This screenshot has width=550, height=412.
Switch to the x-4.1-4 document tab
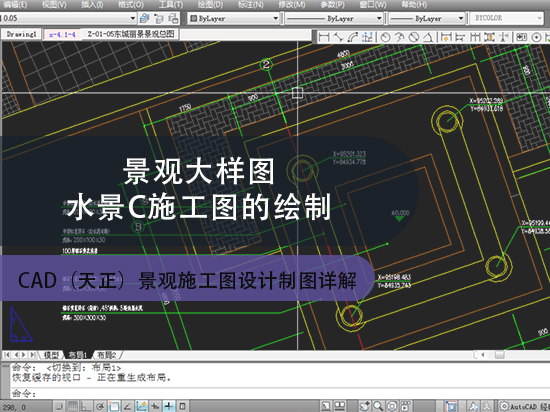[x=62, y=34]
